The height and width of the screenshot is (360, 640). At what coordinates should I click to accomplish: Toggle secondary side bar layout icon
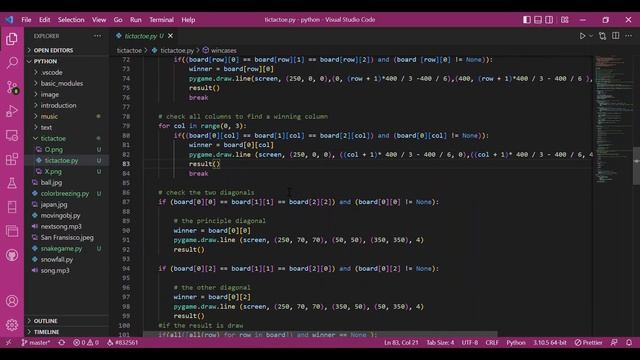(549, 20)
